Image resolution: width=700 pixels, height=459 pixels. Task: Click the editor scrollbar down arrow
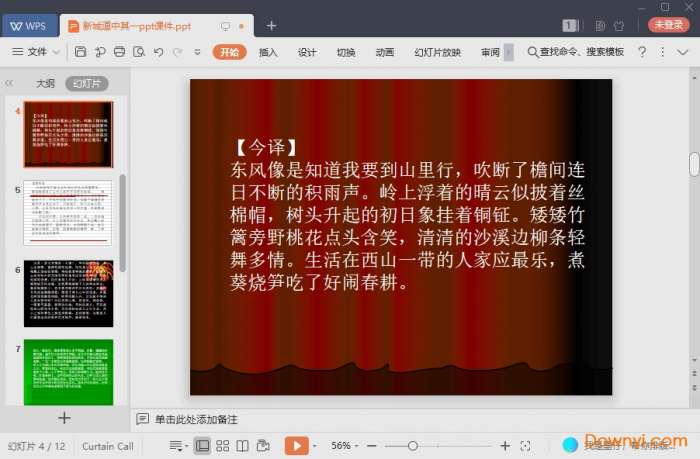(x=694, y=359)
